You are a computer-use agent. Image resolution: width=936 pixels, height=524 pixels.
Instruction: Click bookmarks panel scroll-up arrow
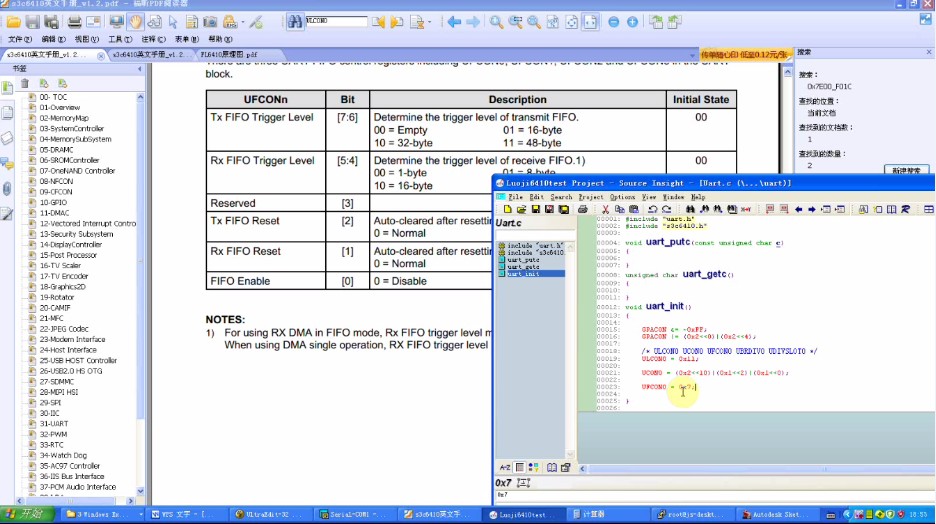(x=140, y=97)
